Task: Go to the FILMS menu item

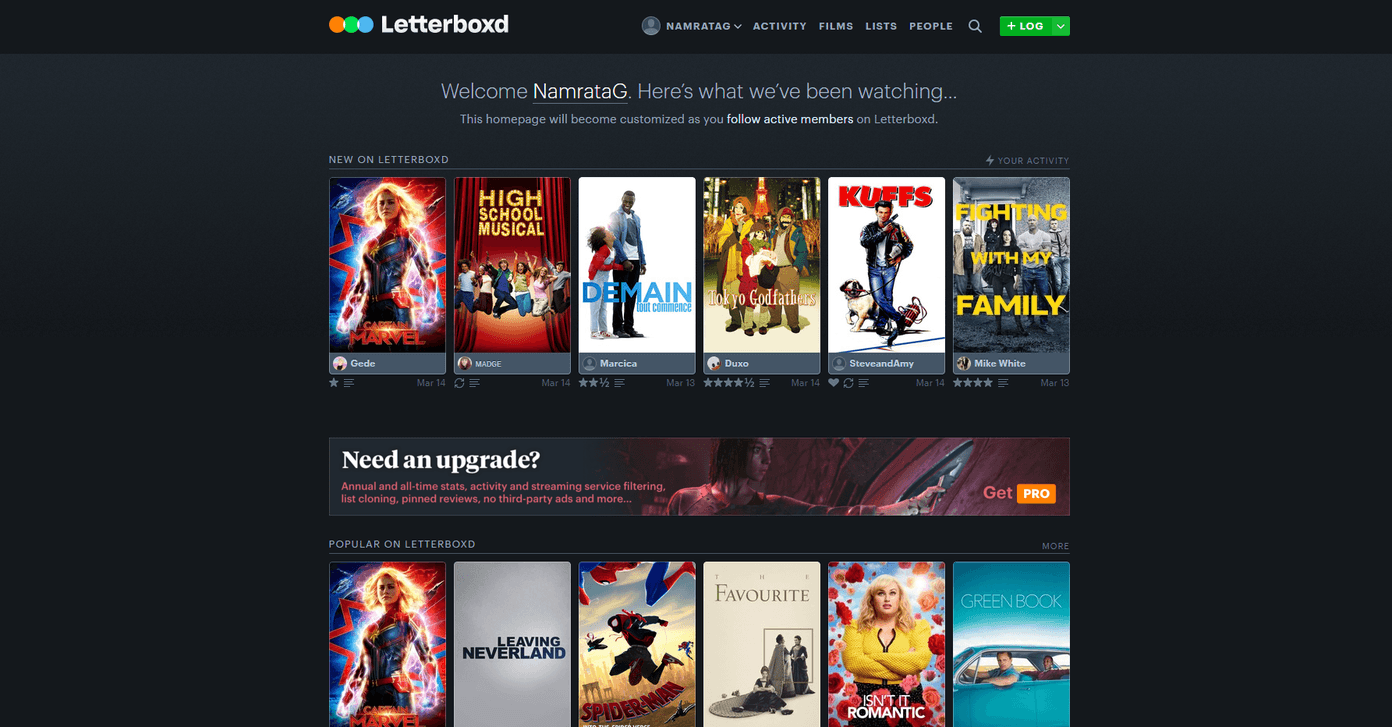Action: tap(836, 26)
